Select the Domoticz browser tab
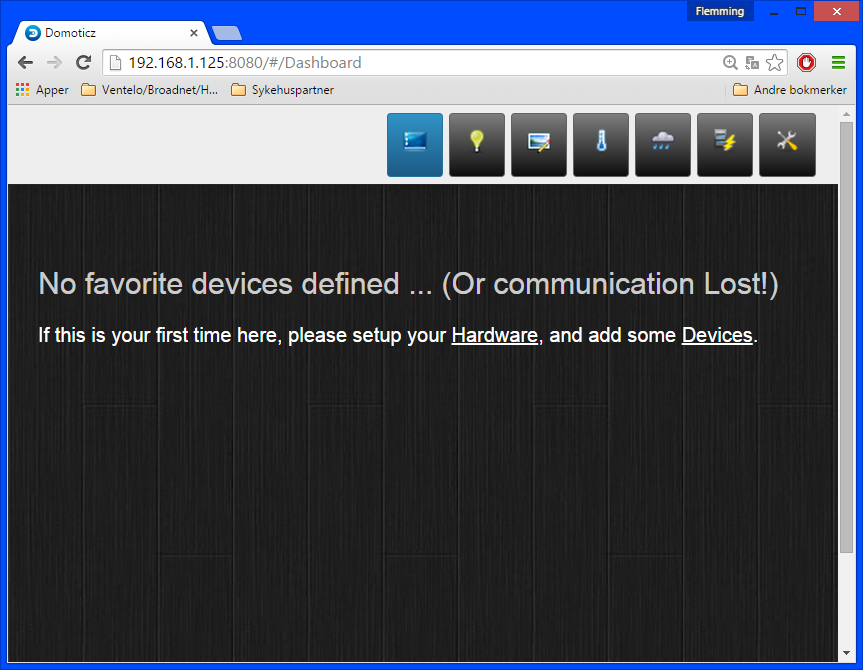The width and height of the screenshot is (863, 670). pyautogui.click(x=110, y=33)
